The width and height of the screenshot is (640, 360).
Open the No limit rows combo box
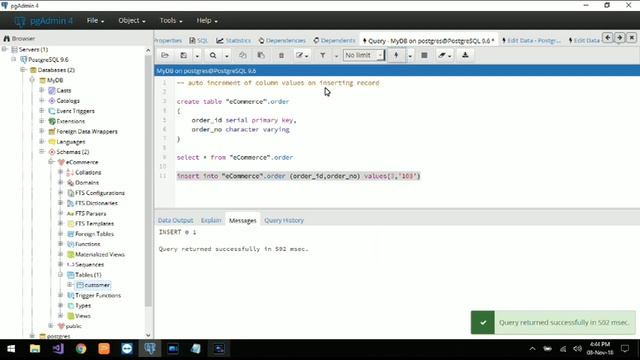click(x=364, y=55)
